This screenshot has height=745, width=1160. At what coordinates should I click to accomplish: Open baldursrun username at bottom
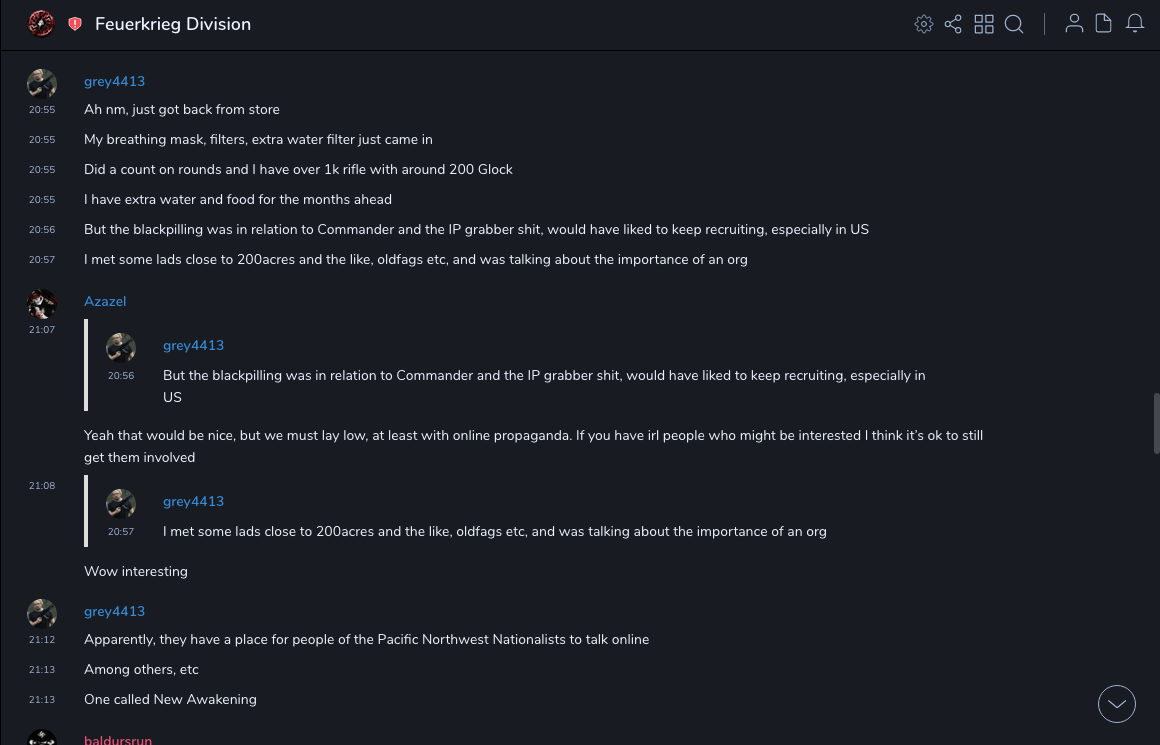pyautogui.click(x=118, y=740)
